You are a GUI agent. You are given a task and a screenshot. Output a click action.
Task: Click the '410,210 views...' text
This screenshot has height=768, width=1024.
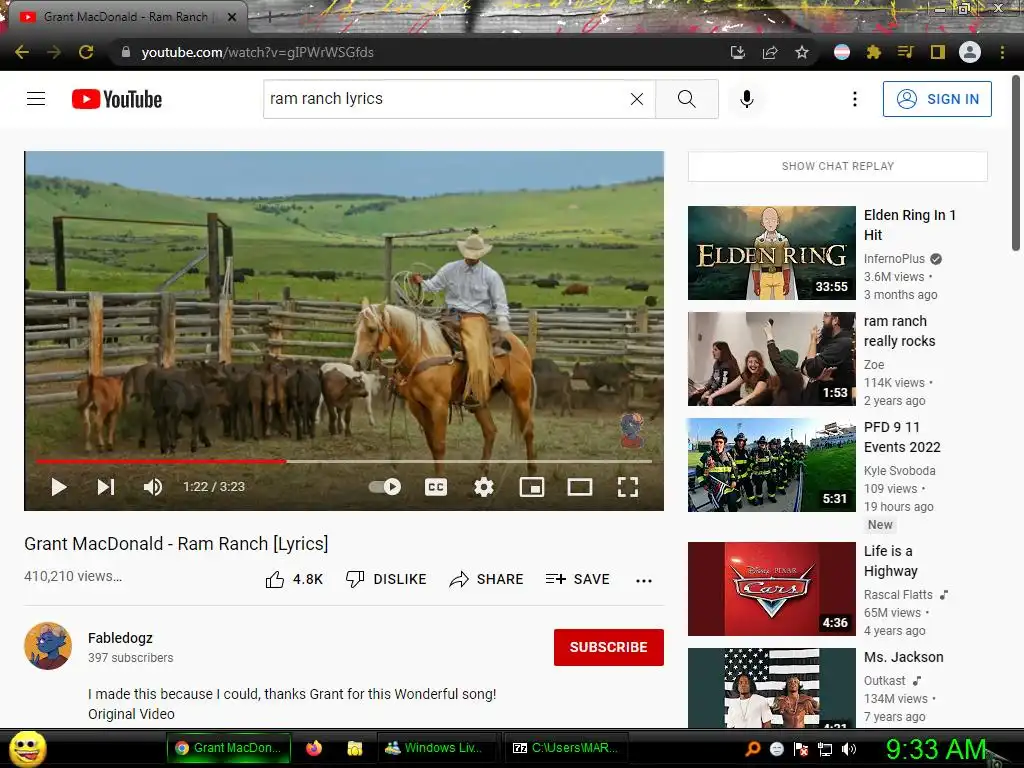point(73,576)
